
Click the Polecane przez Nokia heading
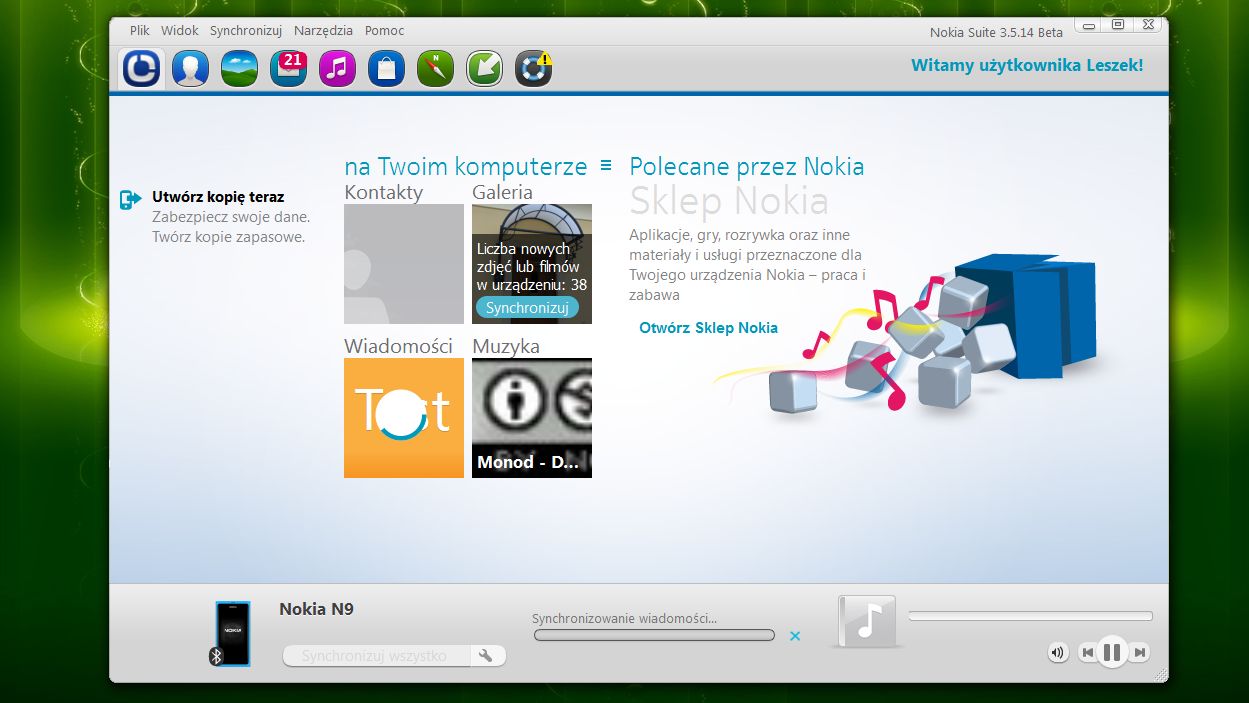click(x=747, y=166)
